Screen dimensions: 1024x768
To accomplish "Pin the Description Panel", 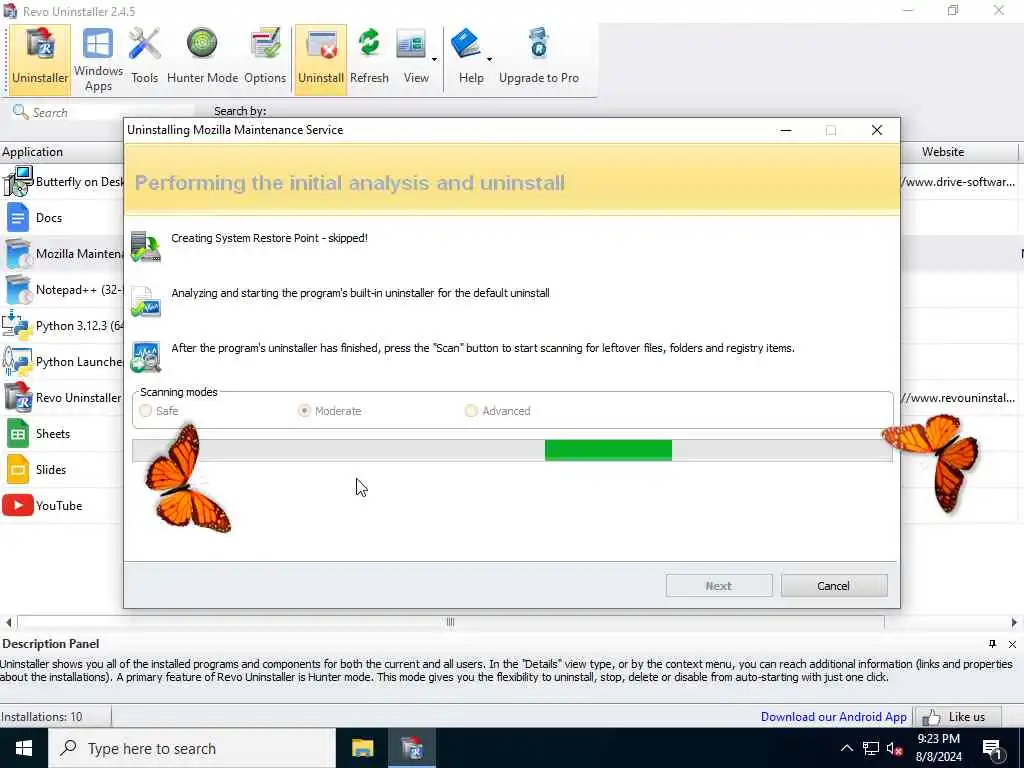I will pyautogui.click(x=993, y=644).
